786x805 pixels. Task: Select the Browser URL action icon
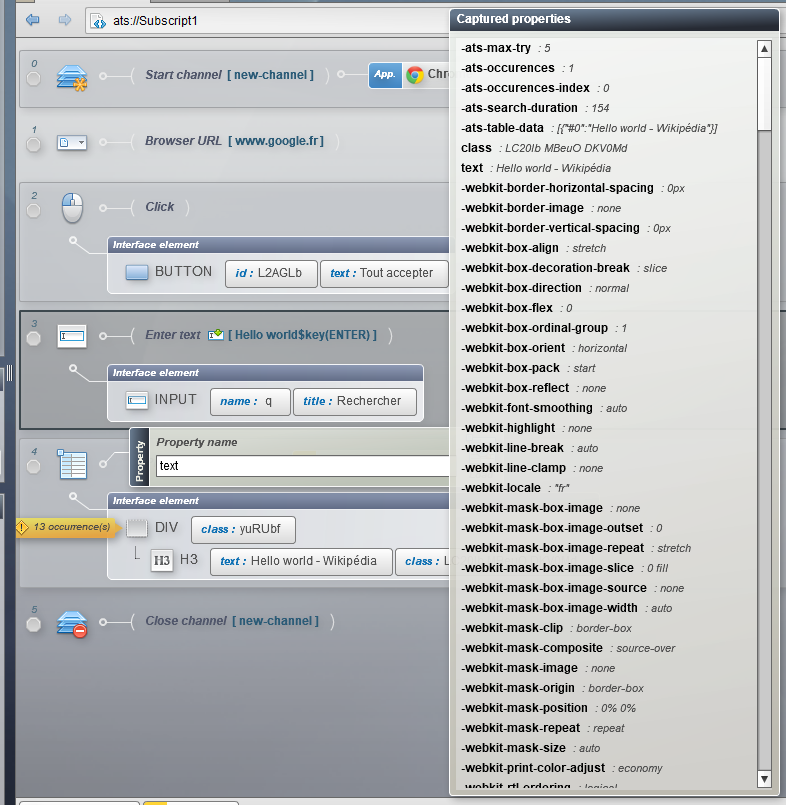[x=72, y=142]
